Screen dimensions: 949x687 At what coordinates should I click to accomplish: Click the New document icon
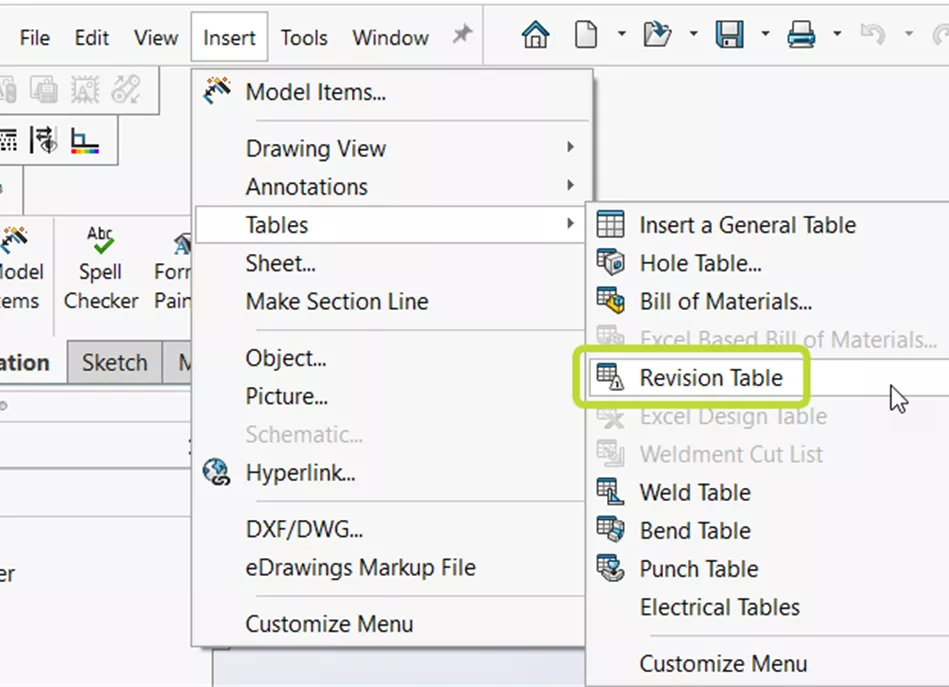point(586,36)
